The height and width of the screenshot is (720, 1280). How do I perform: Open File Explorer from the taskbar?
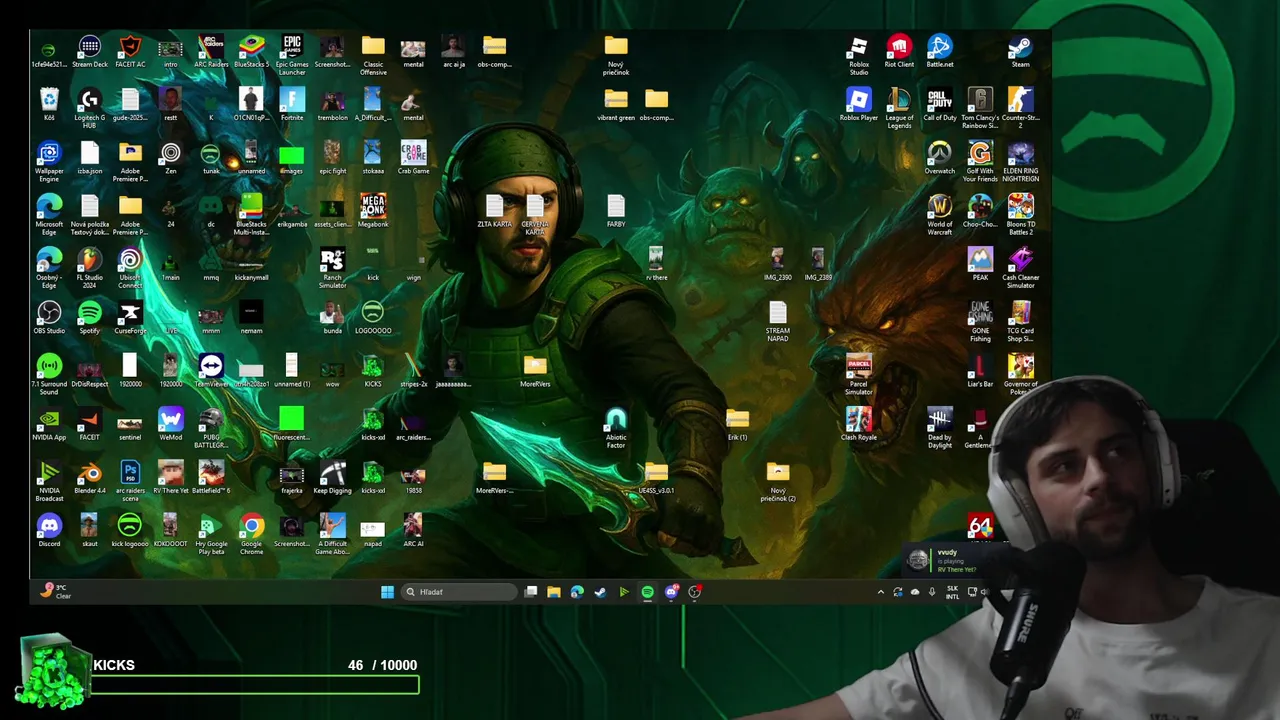pyautogui.click(x=554, y=592)
